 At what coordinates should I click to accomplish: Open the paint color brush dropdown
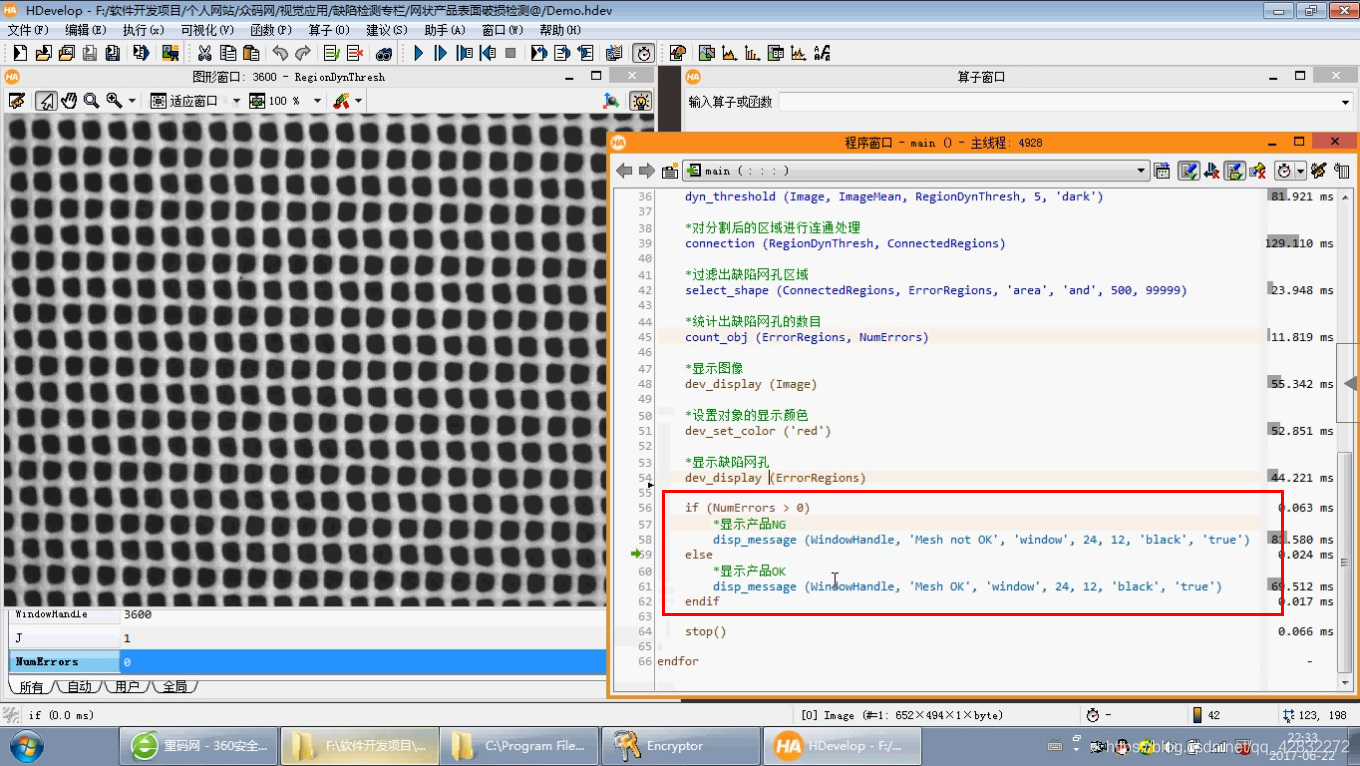click(358, 101)
